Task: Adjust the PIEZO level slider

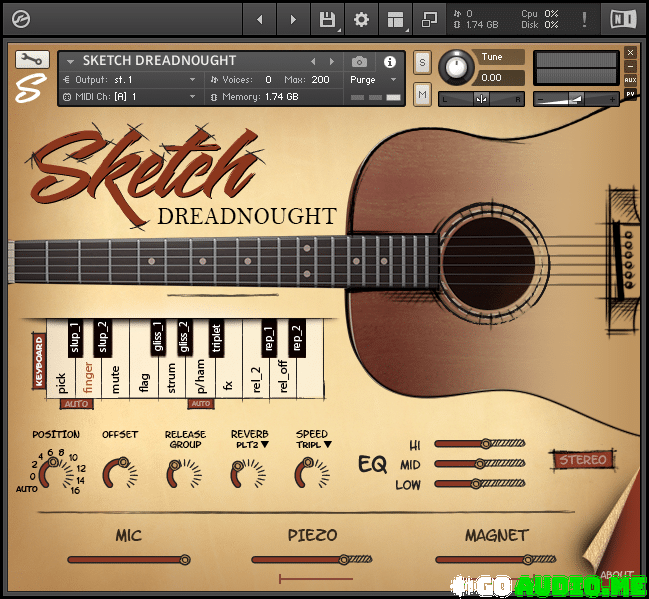Action: point(312,560)
